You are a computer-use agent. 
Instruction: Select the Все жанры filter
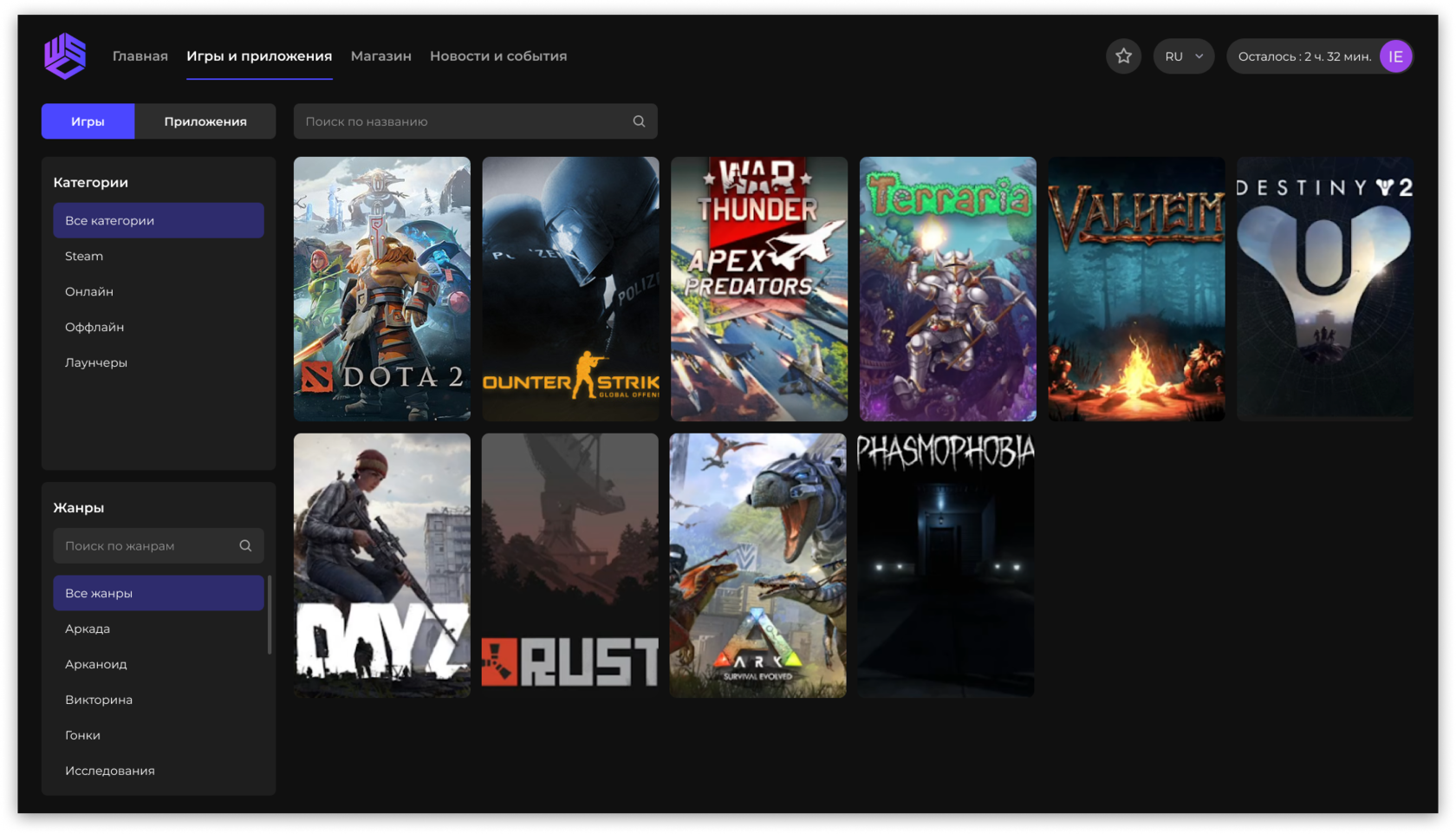159,593
